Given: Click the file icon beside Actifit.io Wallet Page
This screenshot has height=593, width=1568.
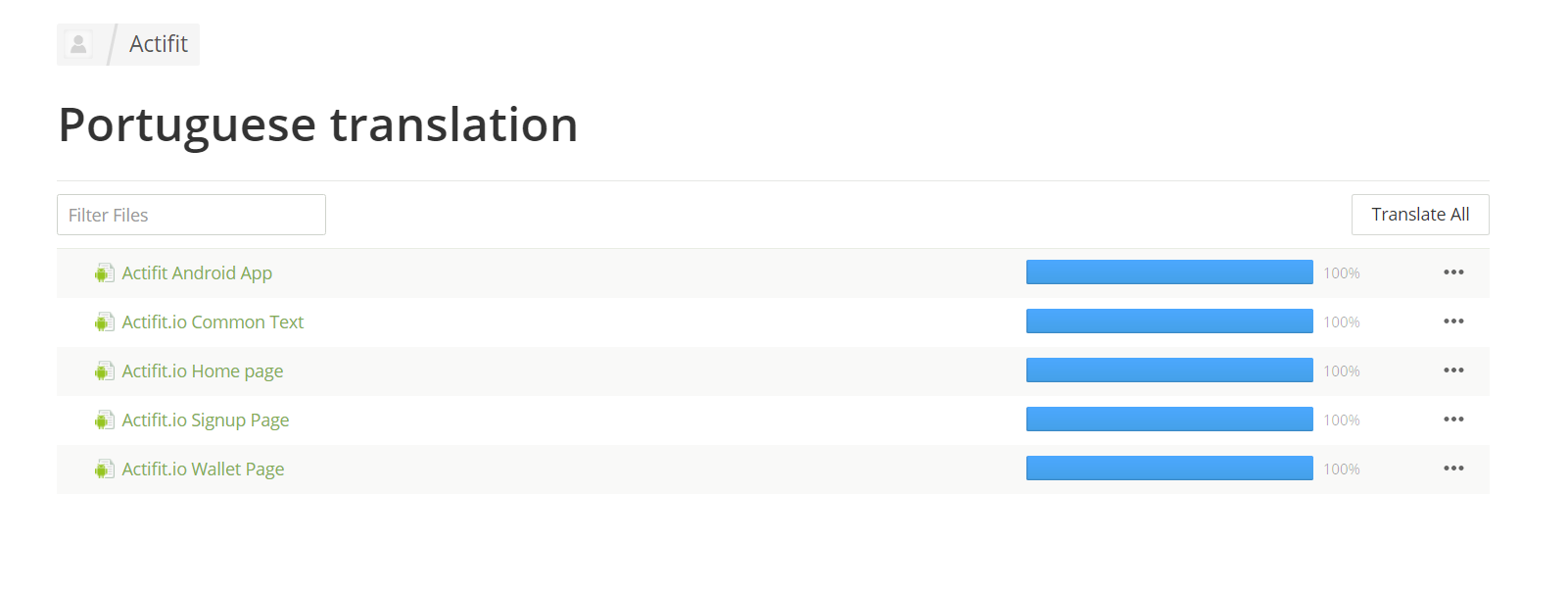Looking at the screenshot, I should tap(104, 469).
